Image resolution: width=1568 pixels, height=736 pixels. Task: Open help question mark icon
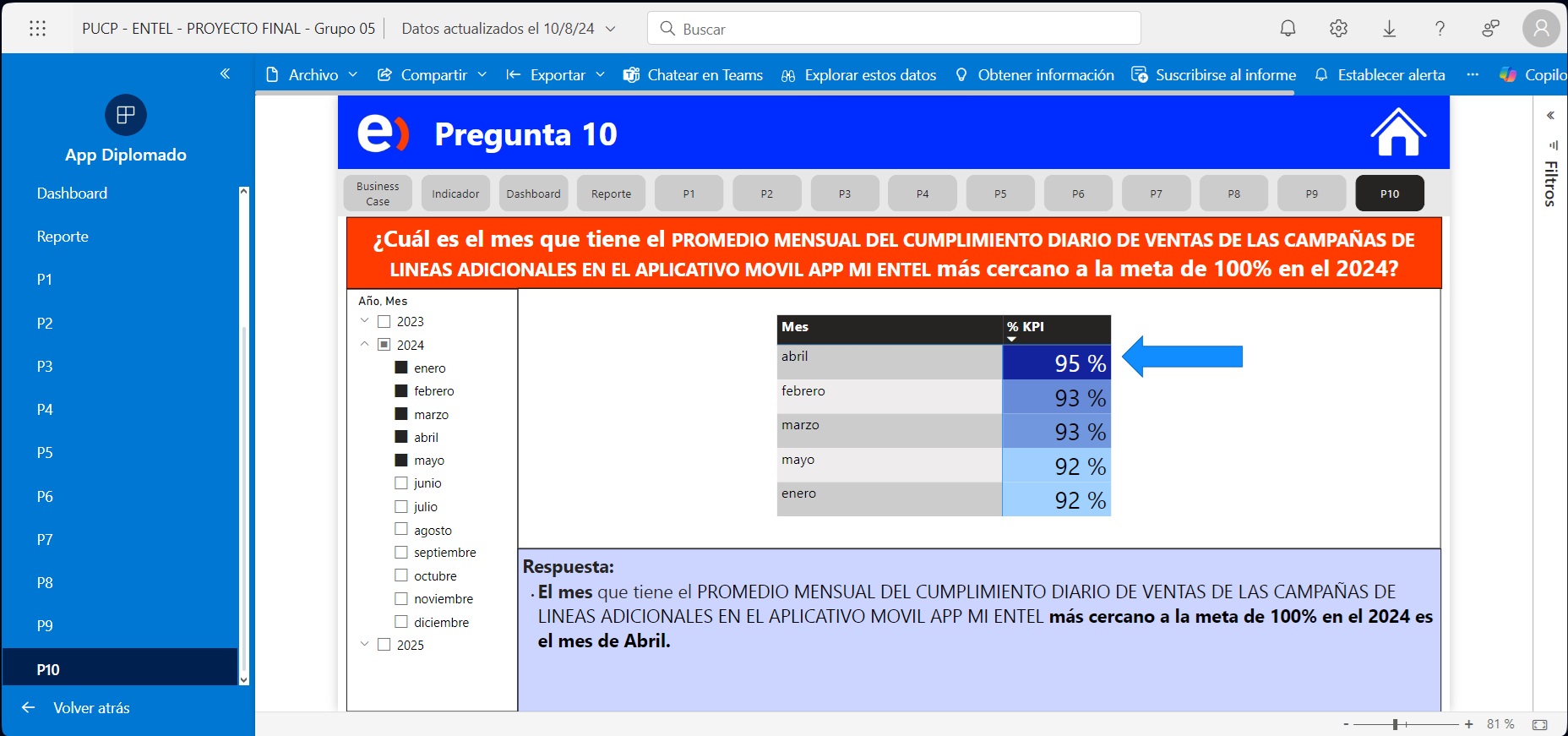point(1440,29)
